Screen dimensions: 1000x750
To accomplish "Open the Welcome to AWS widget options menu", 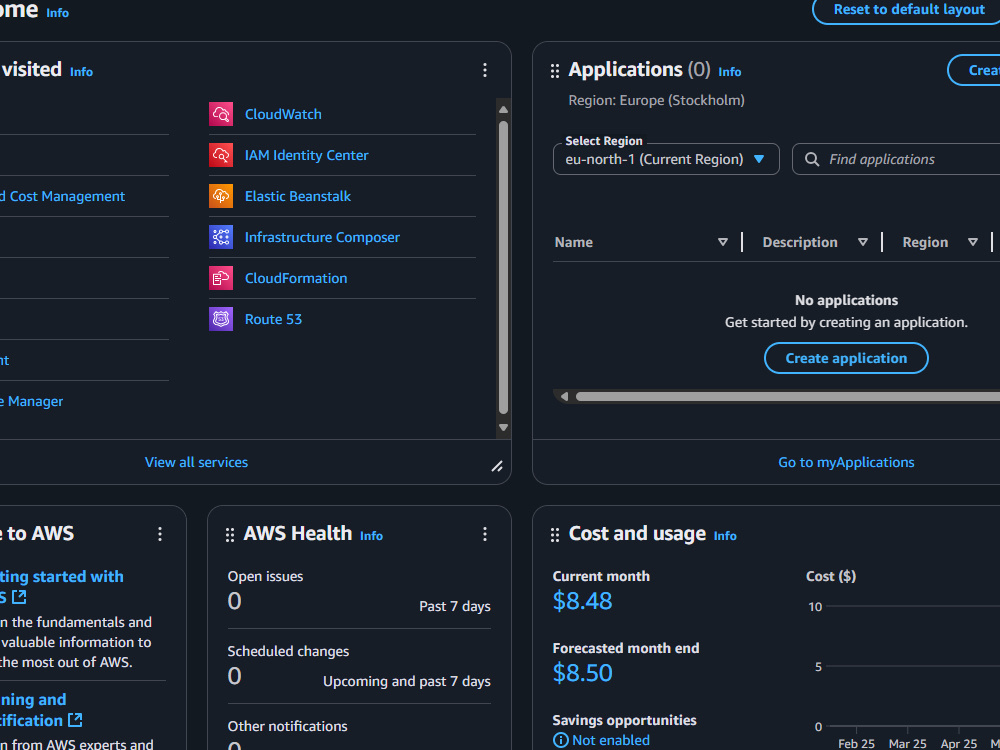I will tap(160, 534).
